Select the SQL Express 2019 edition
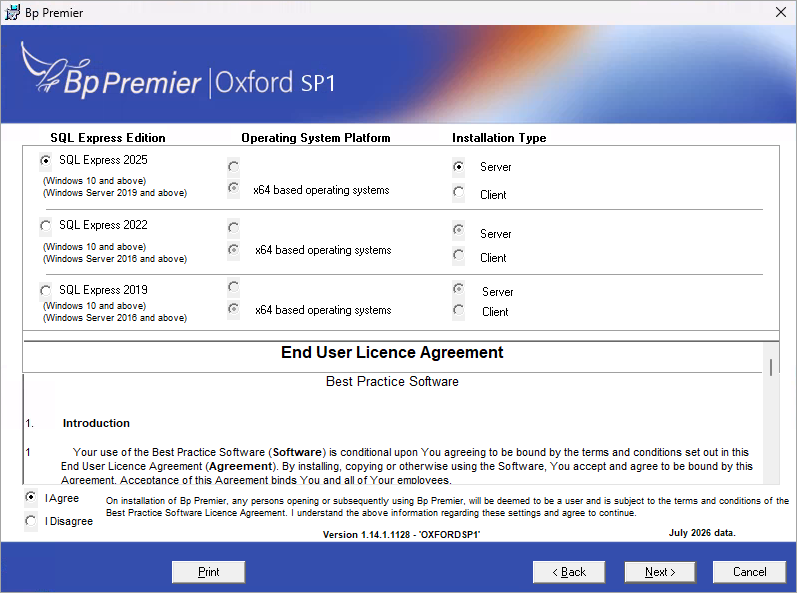This screenshot has height=593, width=797. pos(46,291)
